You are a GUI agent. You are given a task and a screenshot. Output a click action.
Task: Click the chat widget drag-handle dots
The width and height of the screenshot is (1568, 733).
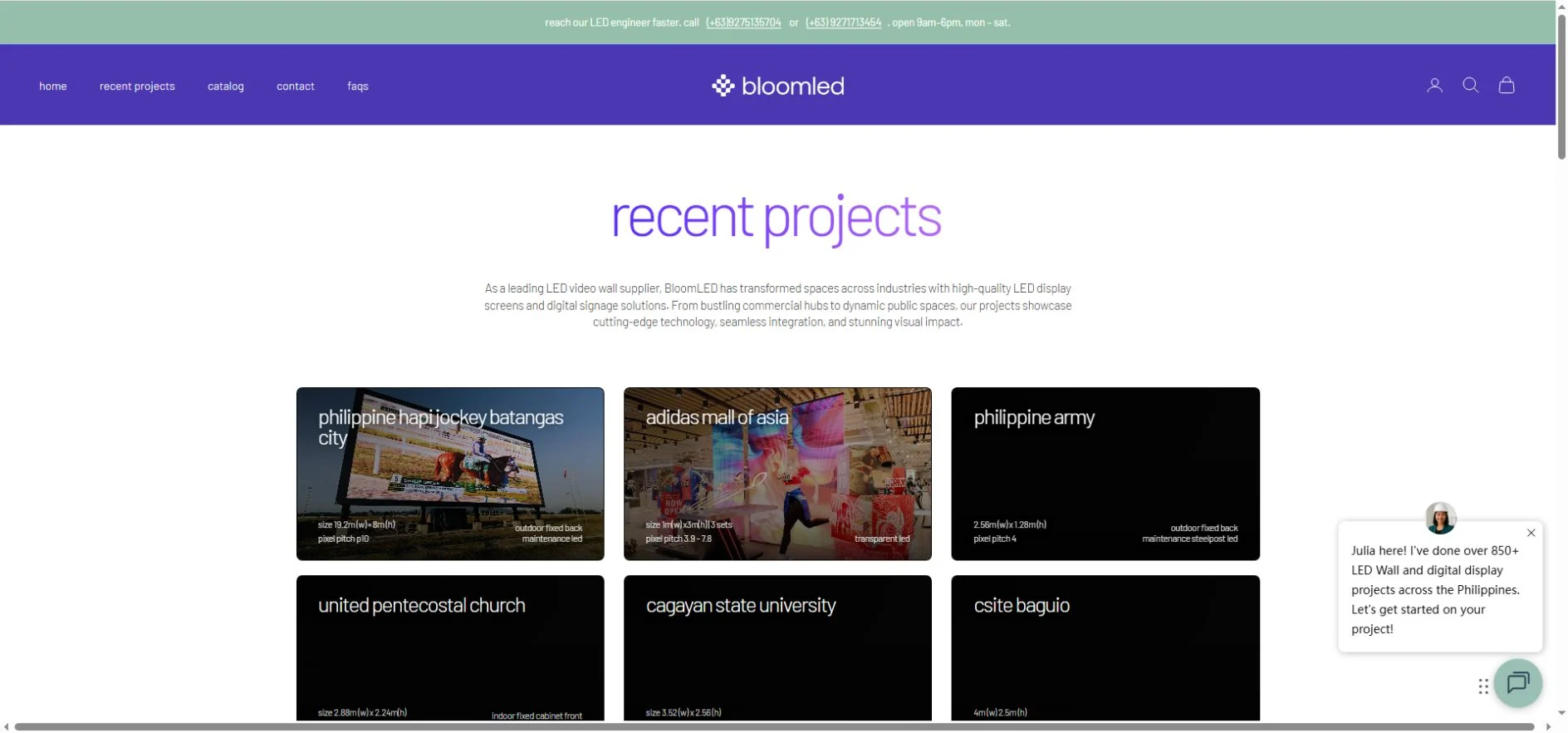(1482, 686)
